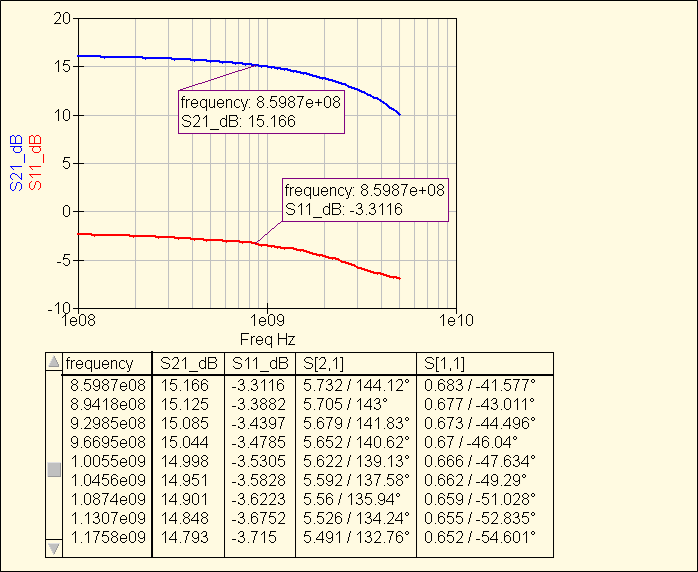
Task: Click the table scrollbar thumb
Action: [x=55, y=469]
